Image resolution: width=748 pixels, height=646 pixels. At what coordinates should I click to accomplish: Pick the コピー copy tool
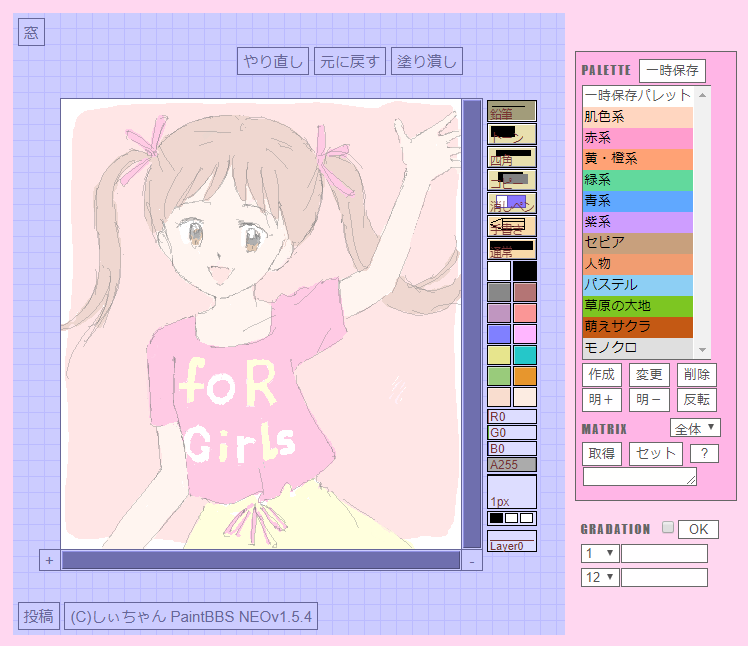(512, 180)
